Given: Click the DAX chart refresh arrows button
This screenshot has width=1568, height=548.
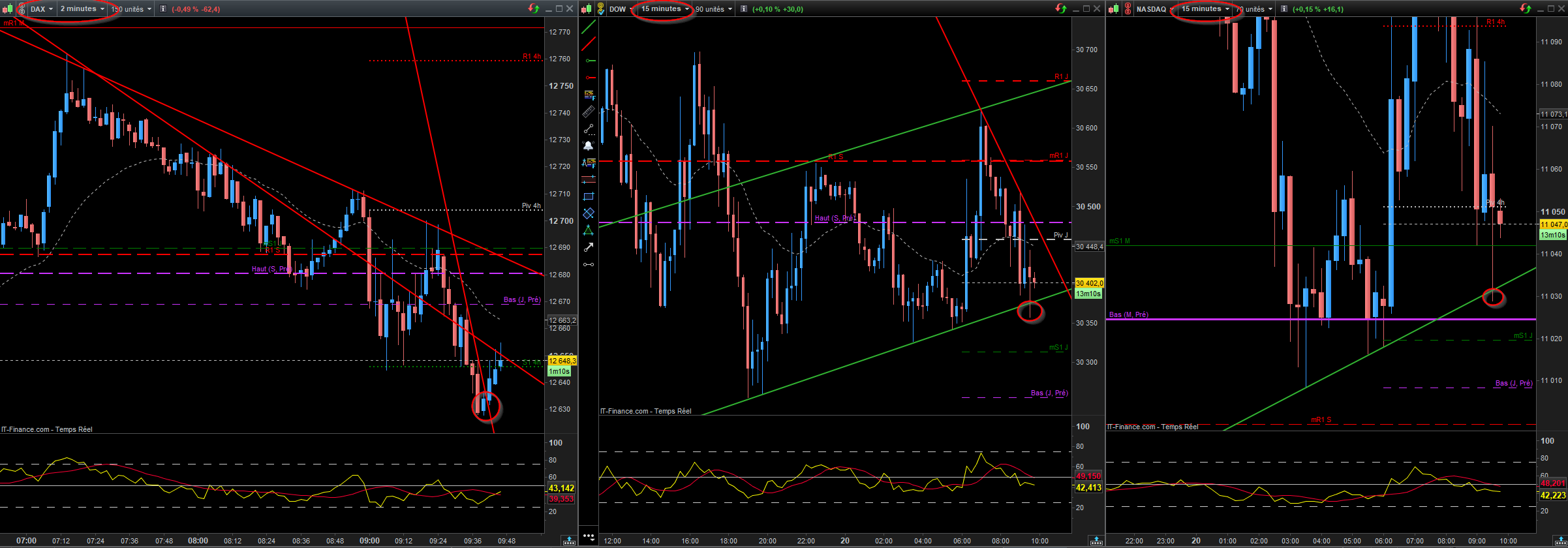Looking at the screenshot, I should pyautogui.click(x=534, y=8).
